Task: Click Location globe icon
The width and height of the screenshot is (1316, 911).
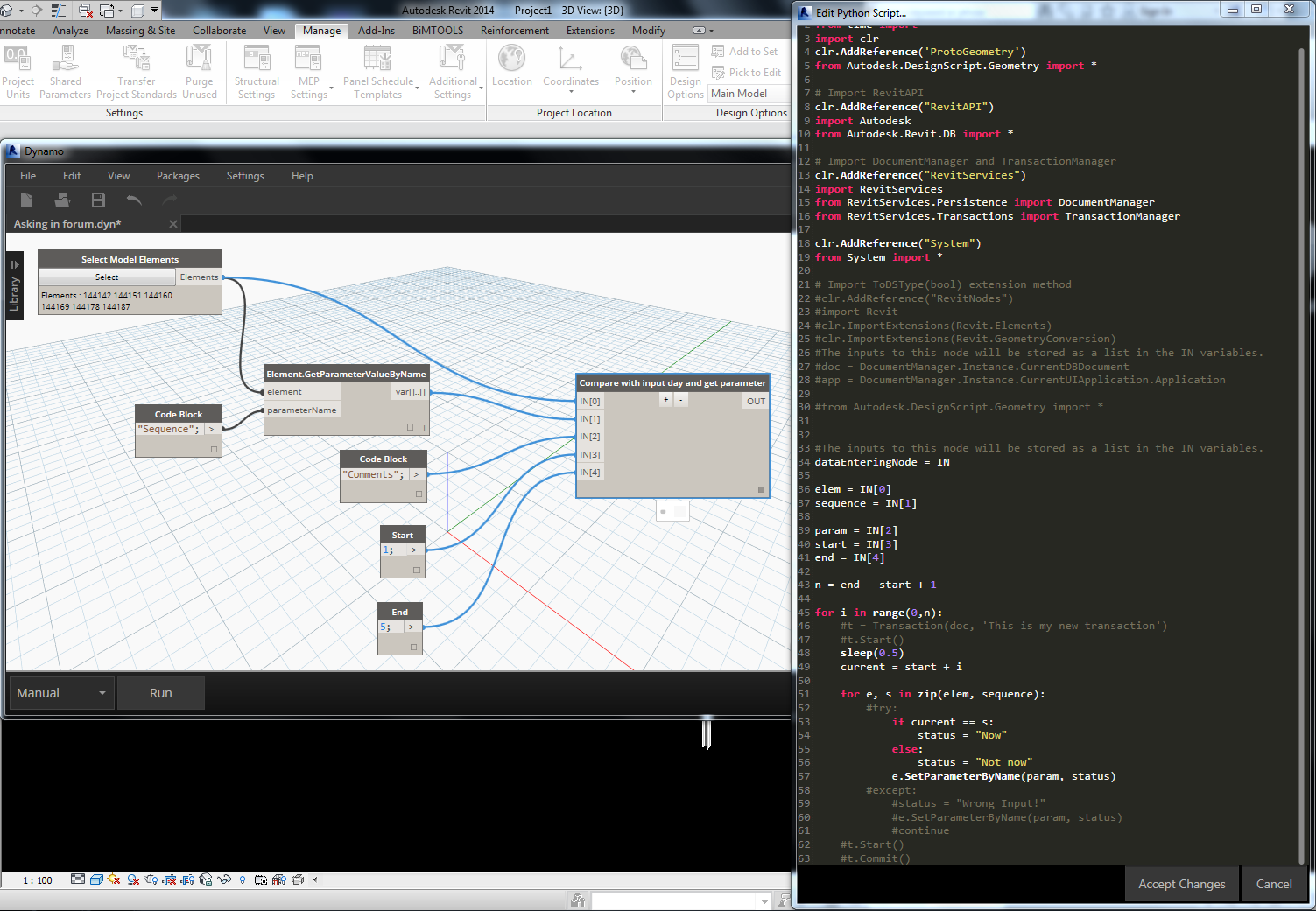Action: tap(512, 60)
